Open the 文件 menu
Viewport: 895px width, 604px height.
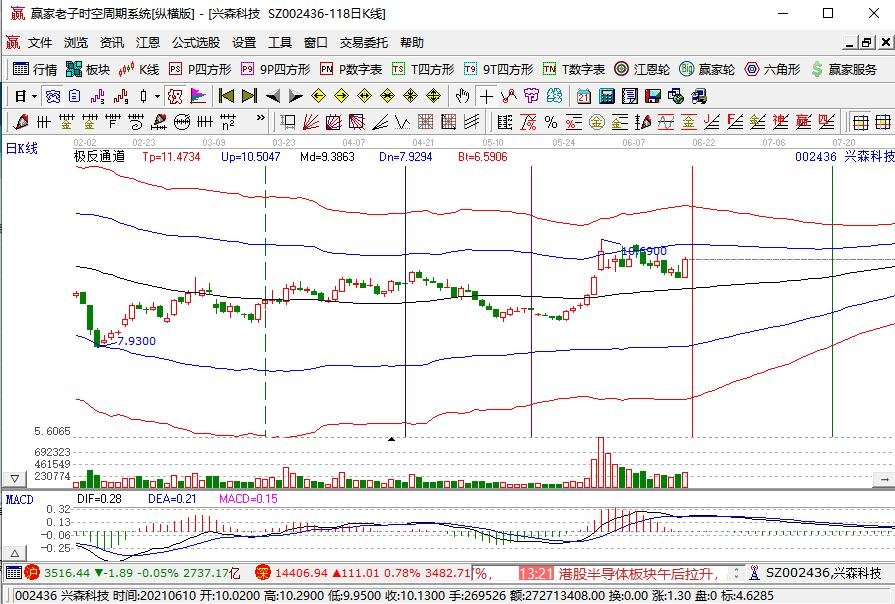[x=40, y=43]
